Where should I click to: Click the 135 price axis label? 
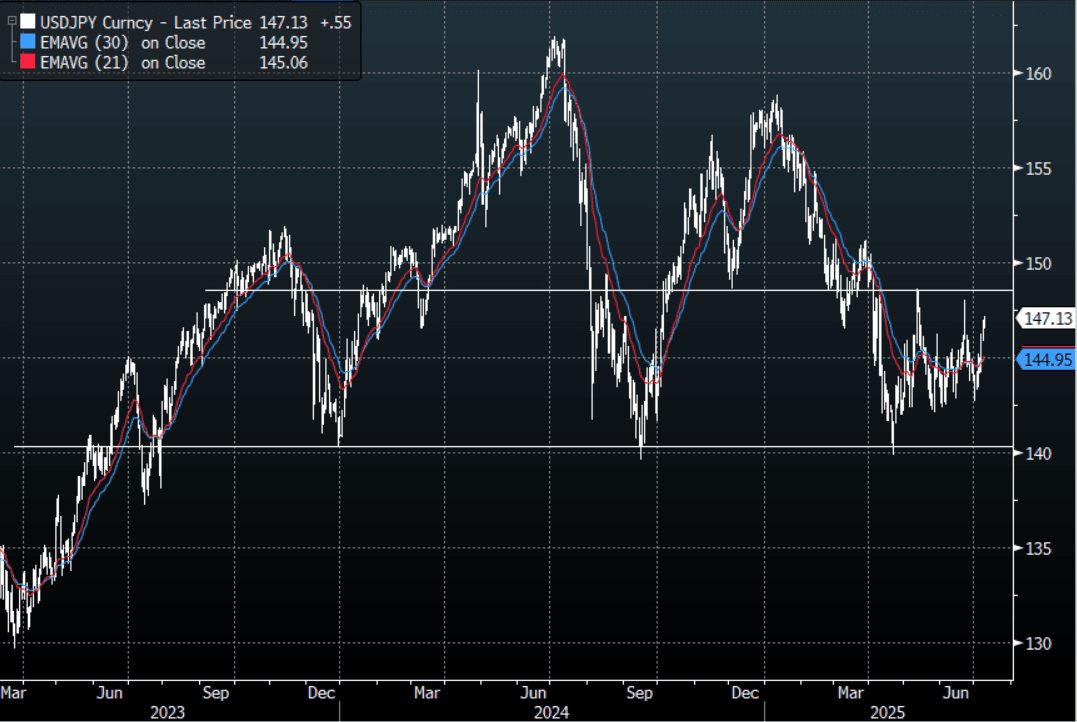tap(1039, 548)
